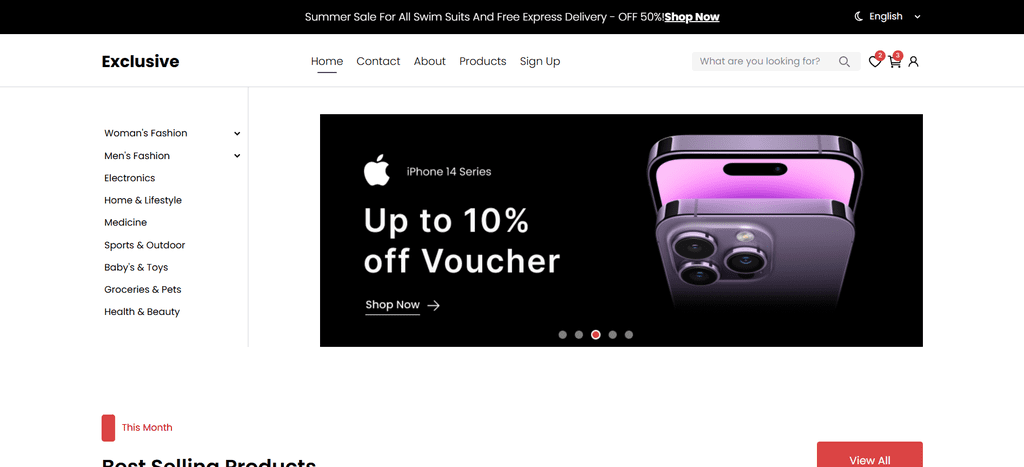Toggle dark mode moon icon
Screen dimensions: 1024x467
pyautogui.click(x=859, y=16)
